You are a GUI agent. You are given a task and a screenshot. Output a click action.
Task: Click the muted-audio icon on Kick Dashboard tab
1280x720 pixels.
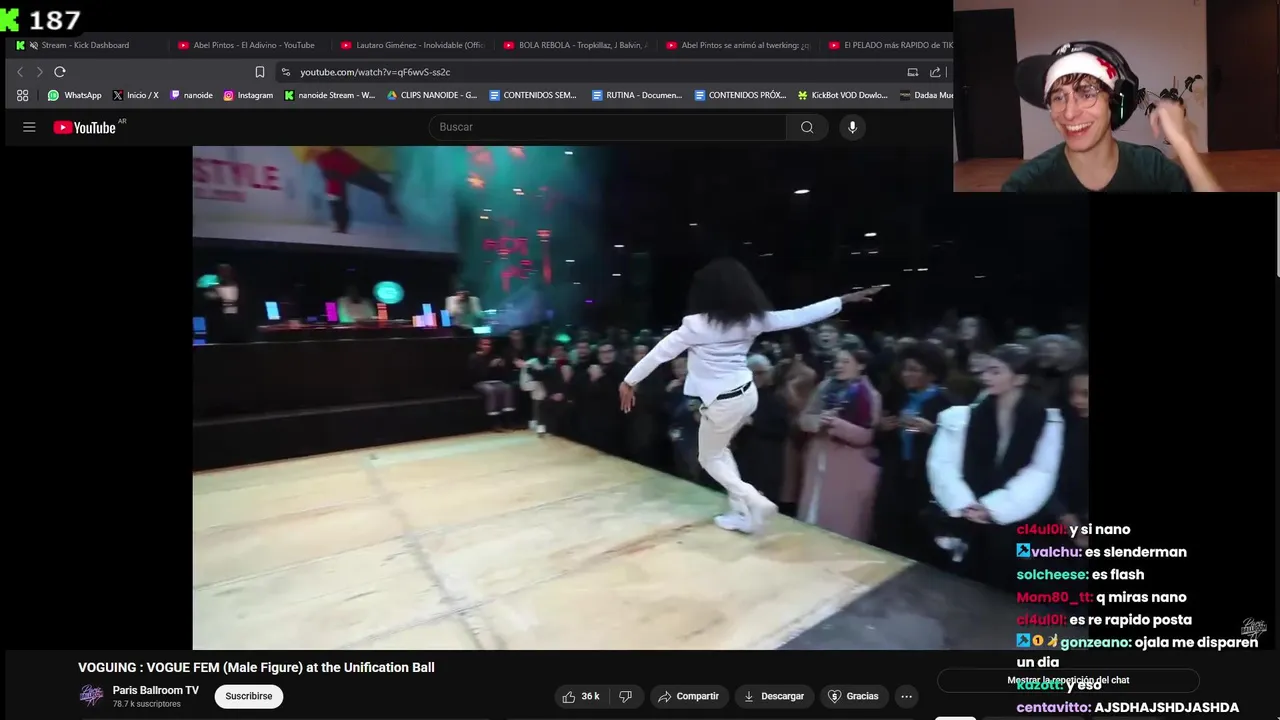34,45
